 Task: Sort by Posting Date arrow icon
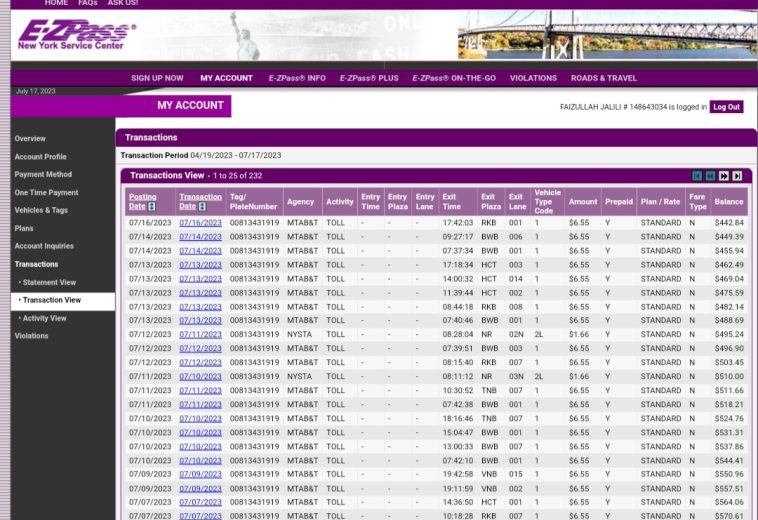tap(152, 206)
